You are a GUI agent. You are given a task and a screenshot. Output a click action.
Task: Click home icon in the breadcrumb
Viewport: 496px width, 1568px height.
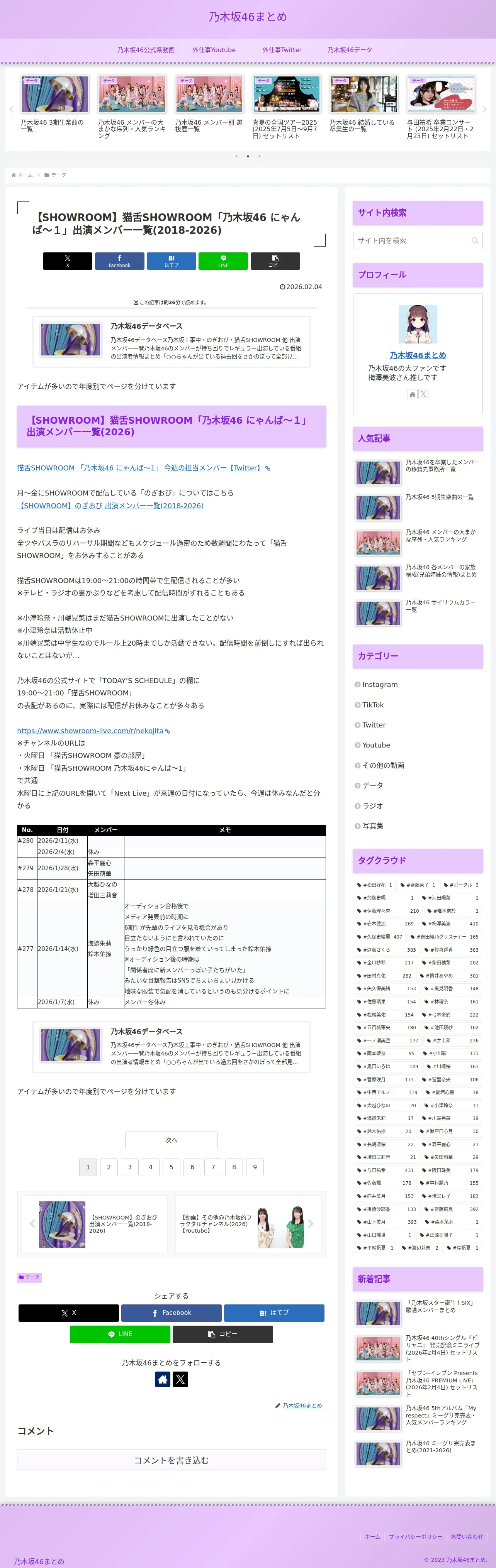14,175
